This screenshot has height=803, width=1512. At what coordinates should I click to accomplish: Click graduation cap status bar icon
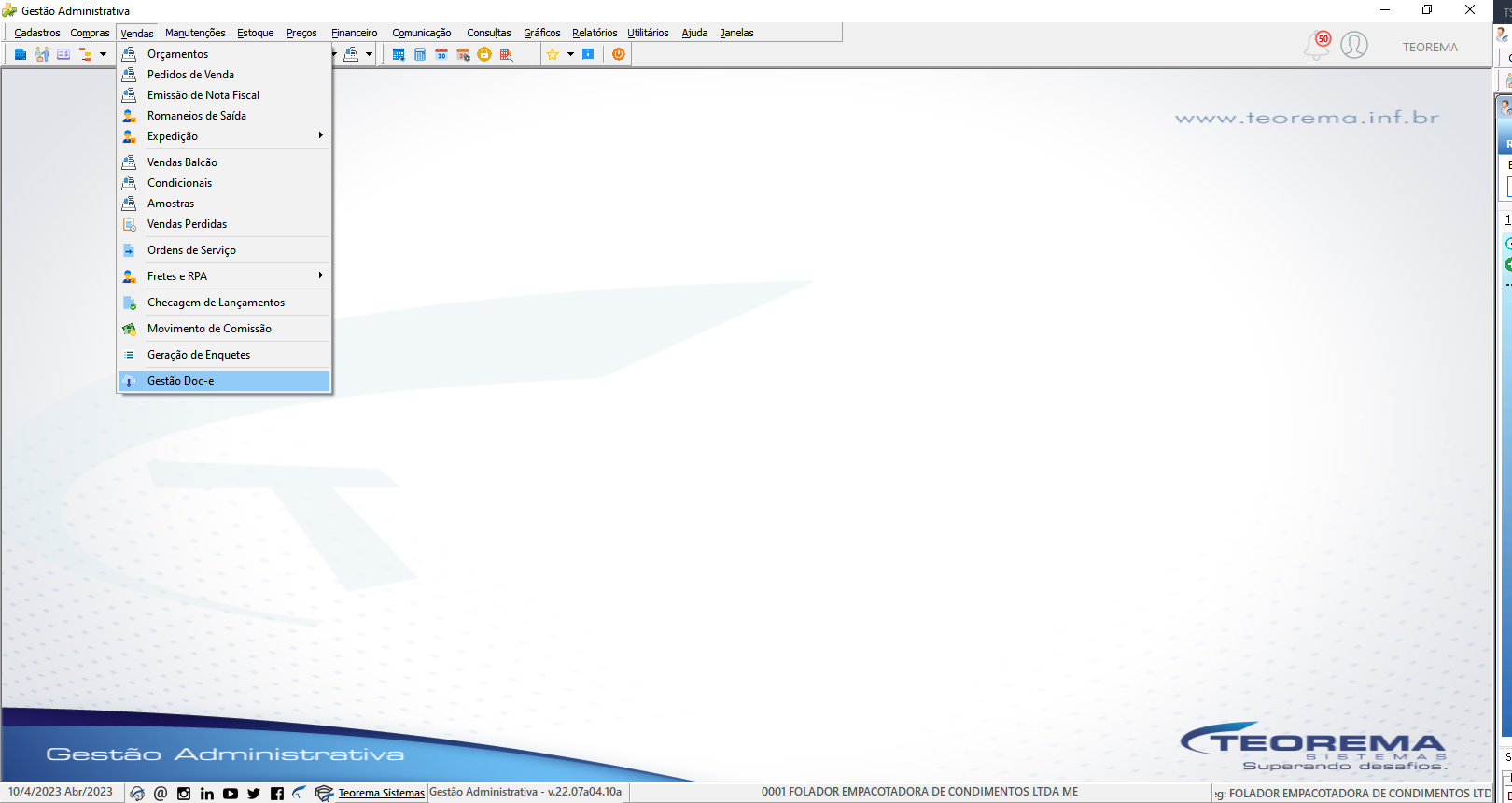(x=324, y=794)
